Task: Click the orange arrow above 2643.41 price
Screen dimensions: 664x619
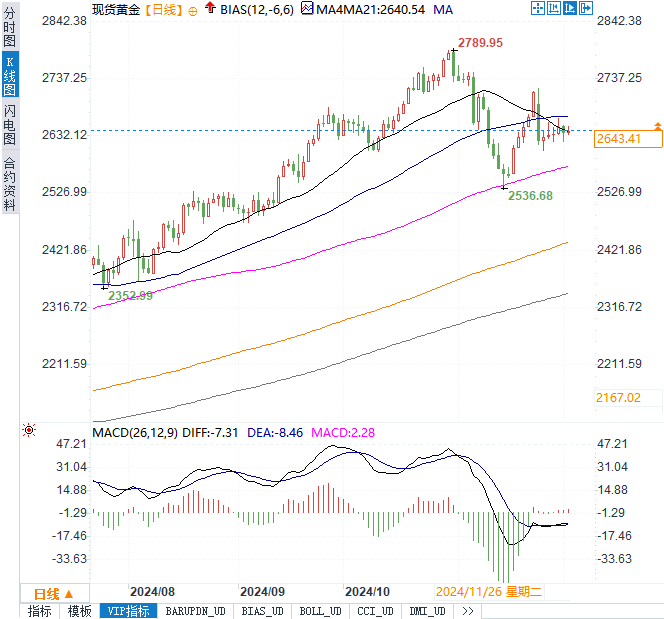Action: [x=657, y=125]
